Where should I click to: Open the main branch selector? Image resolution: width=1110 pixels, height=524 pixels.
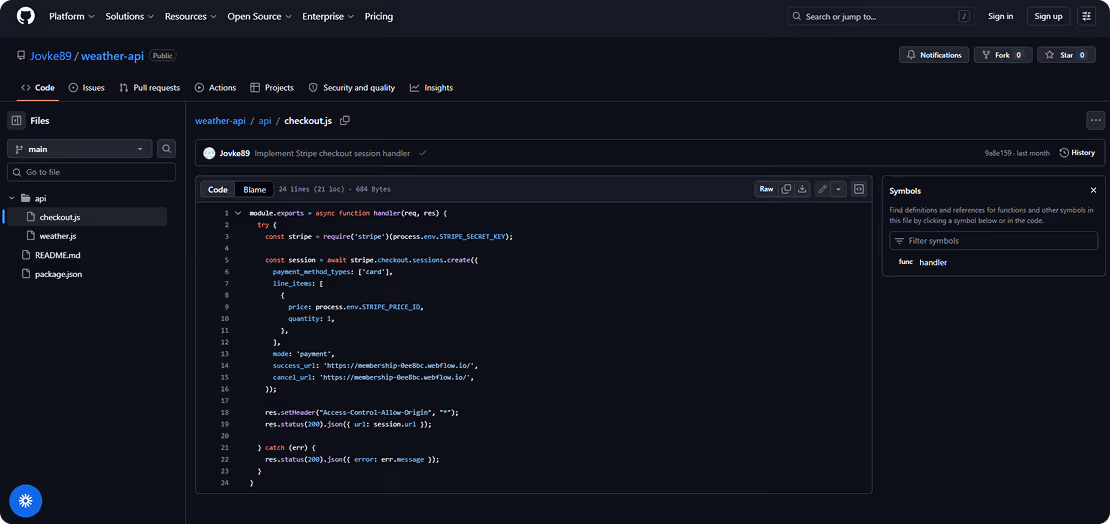pos(80,149)
